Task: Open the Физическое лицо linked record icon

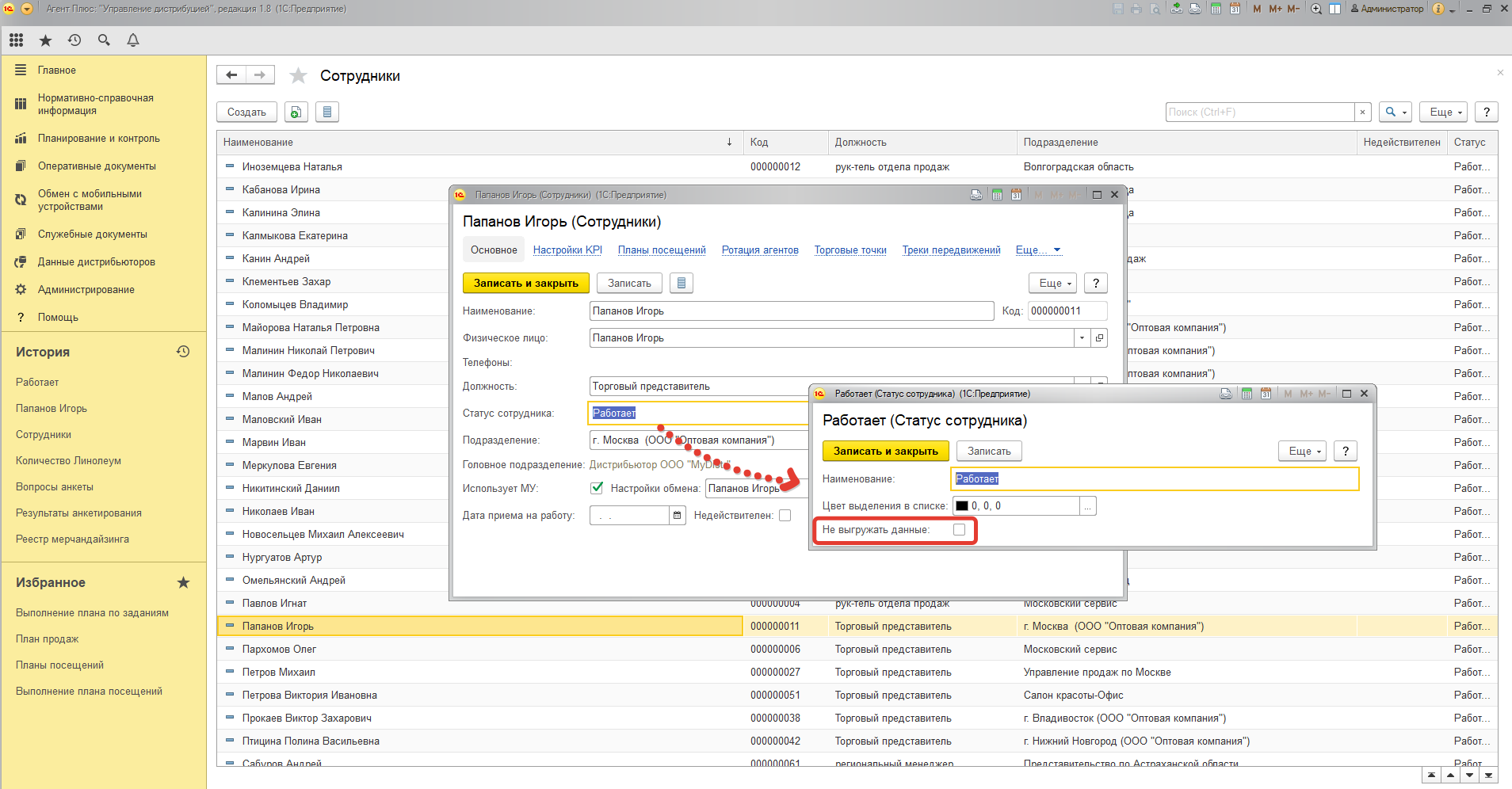Action: coord(1099,337)
